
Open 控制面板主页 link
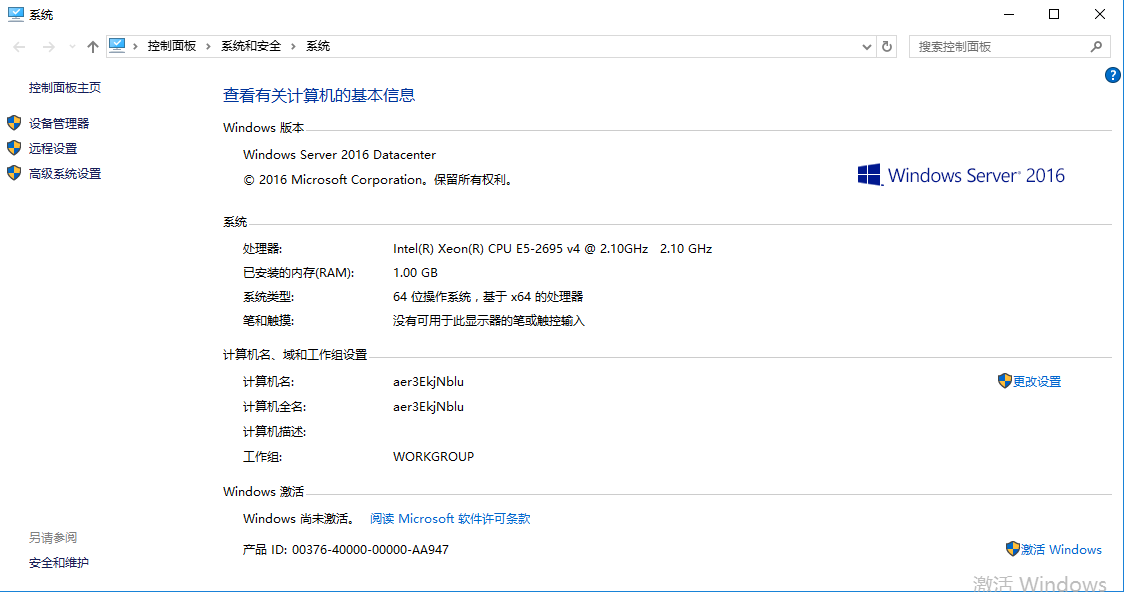65,87
